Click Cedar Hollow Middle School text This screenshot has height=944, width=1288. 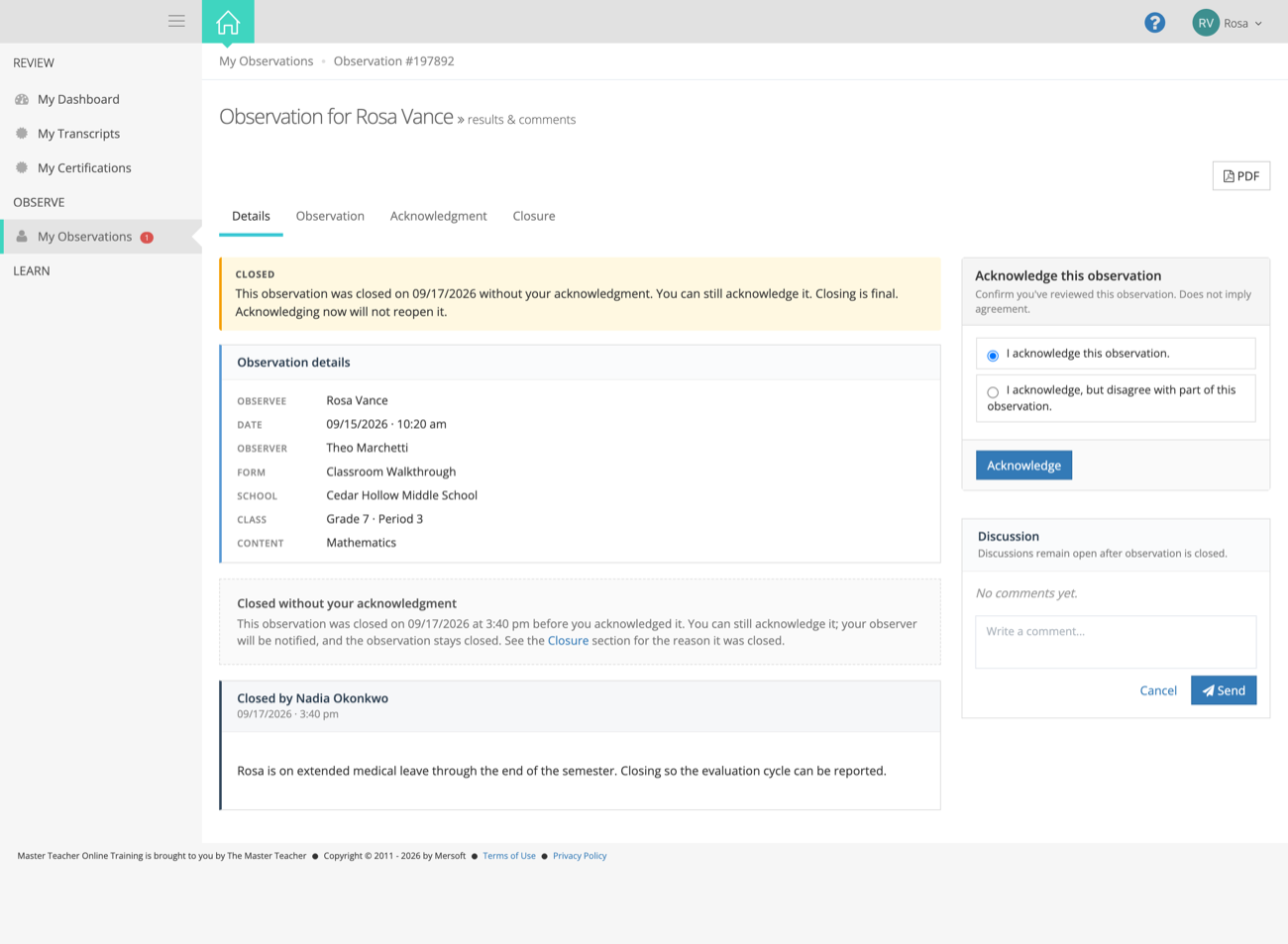coord(401,495)
